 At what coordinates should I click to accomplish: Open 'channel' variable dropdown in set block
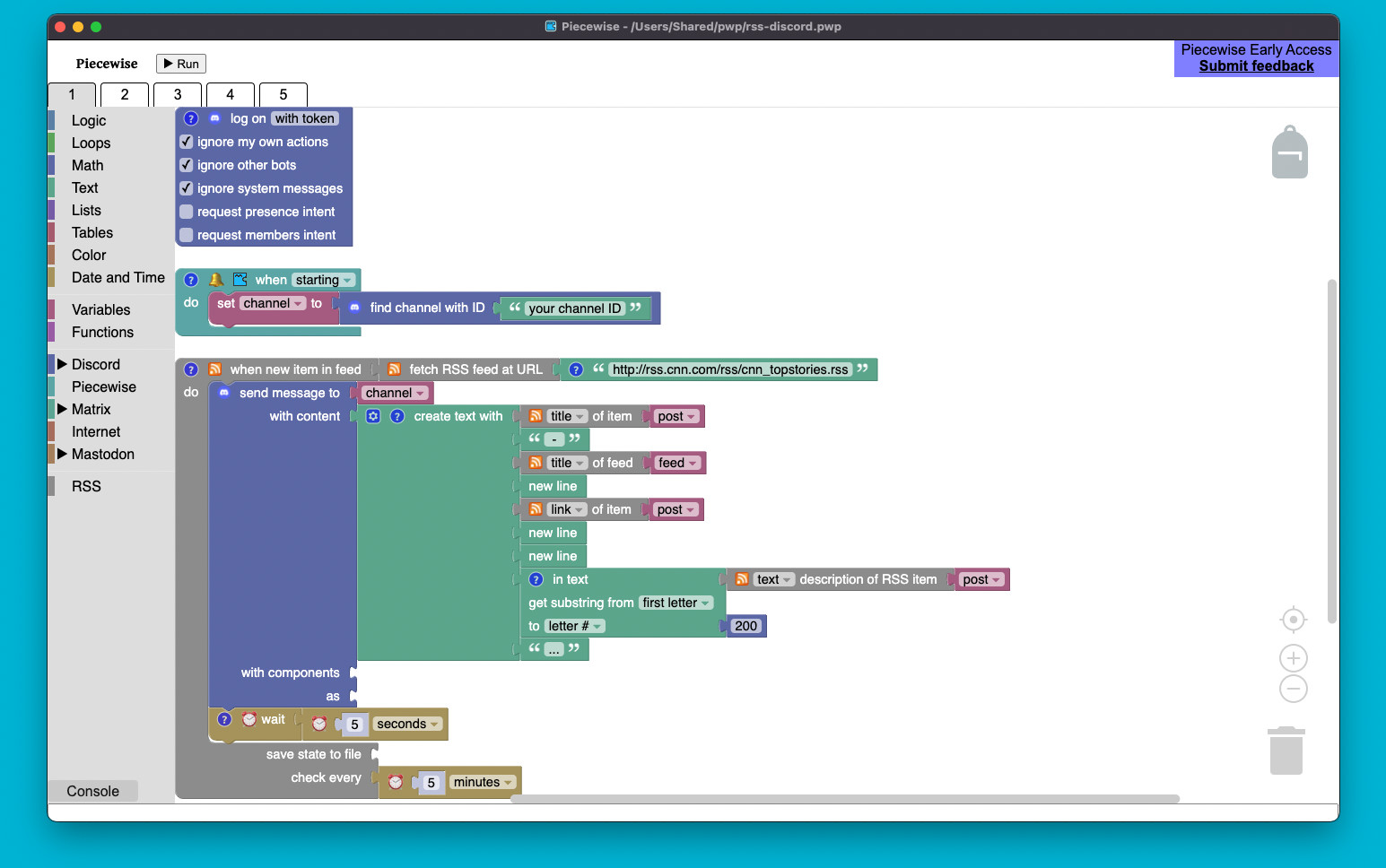point(273,303)
